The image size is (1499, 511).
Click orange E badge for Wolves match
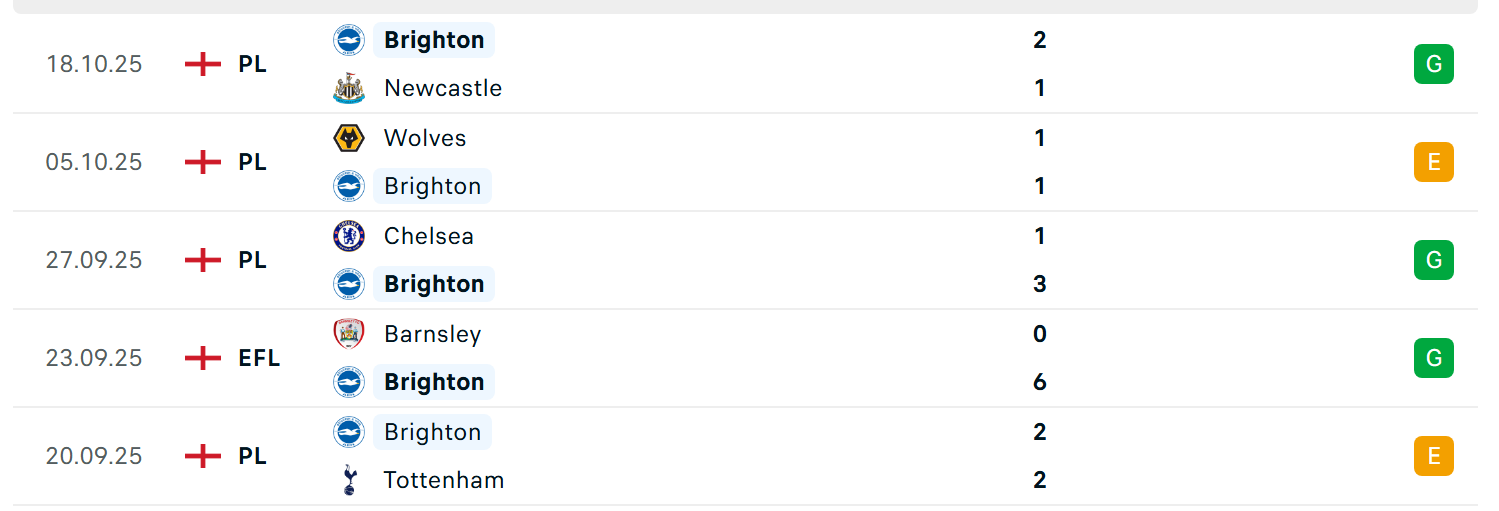click(1433, 162)
